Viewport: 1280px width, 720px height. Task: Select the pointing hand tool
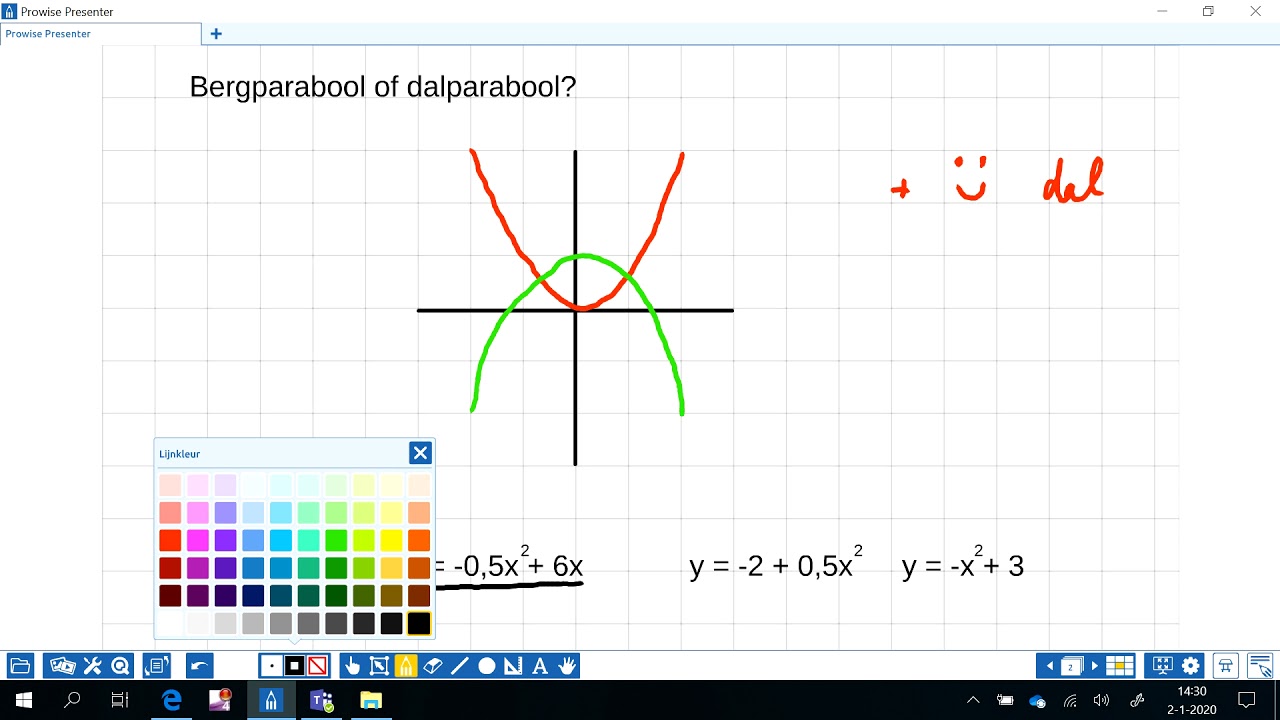pos(352,666)
